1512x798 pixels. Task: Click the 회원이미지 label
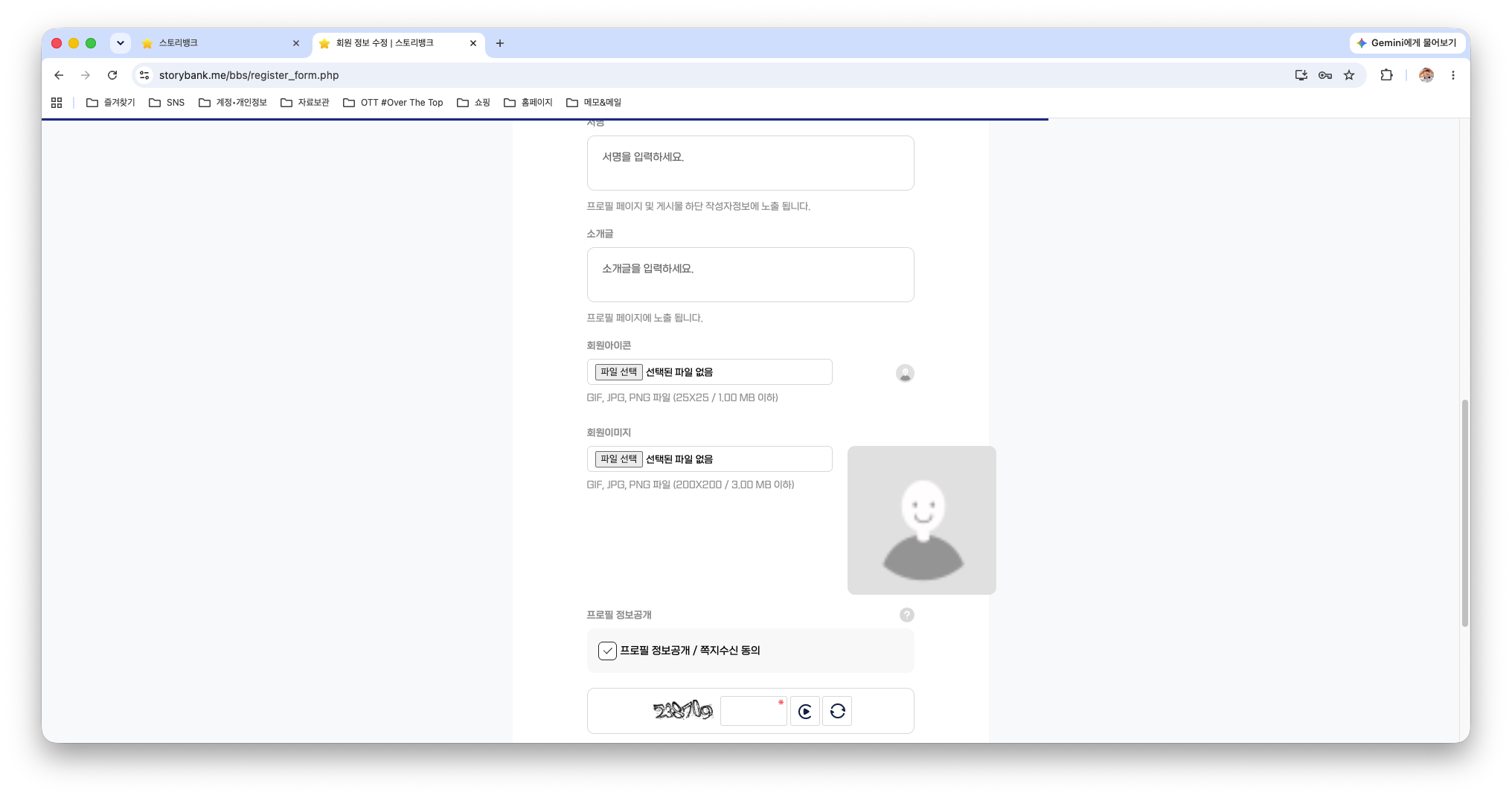[x=609, y=432]
